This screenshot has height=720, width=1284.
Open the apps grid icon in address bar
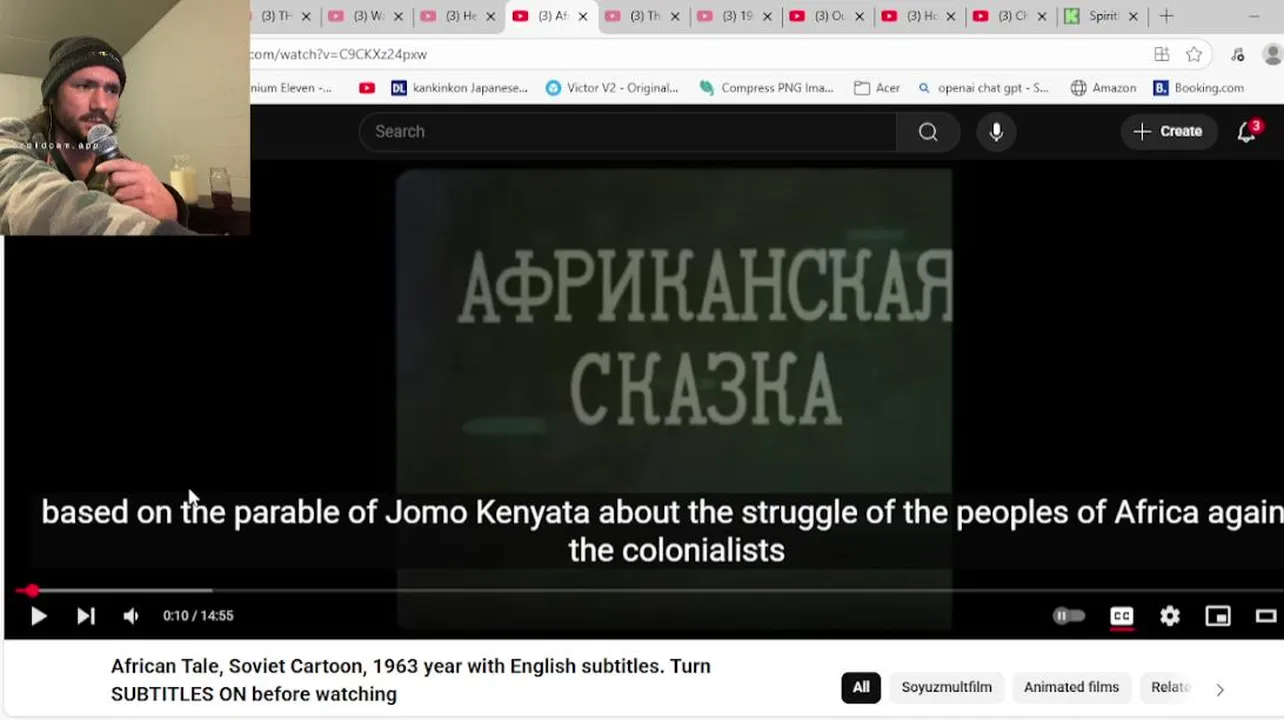(x=1162, y=54)
